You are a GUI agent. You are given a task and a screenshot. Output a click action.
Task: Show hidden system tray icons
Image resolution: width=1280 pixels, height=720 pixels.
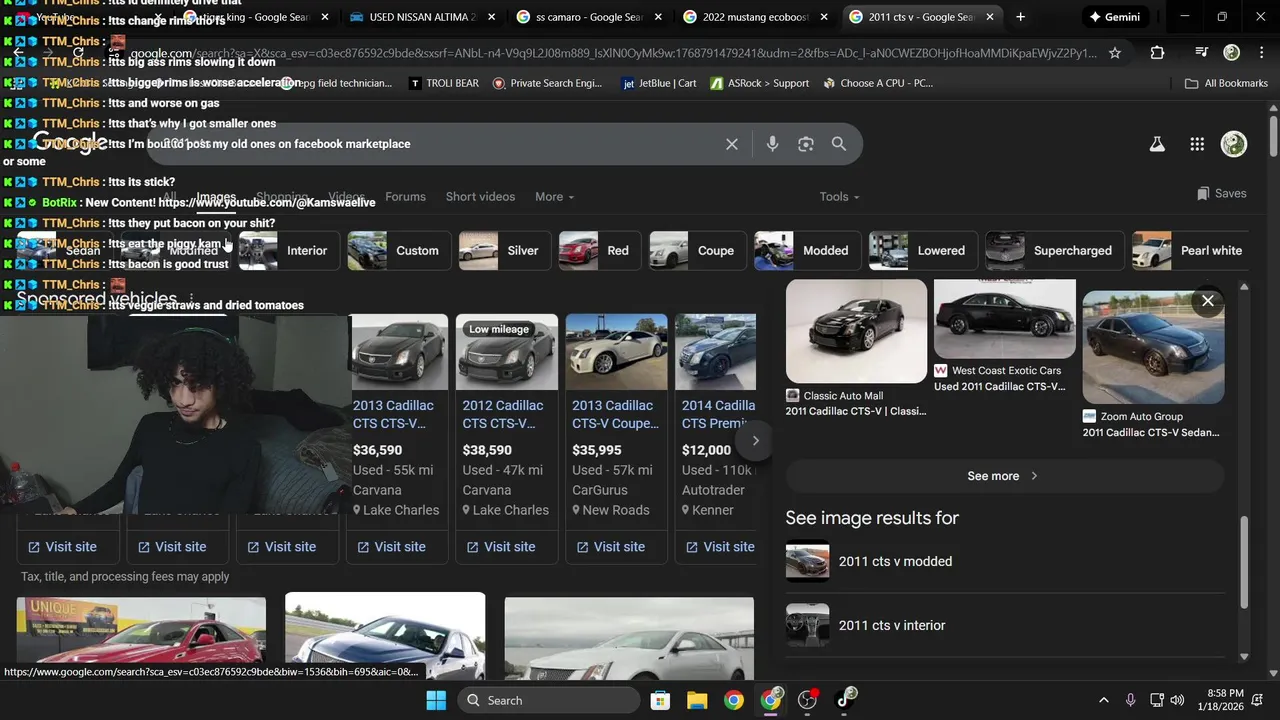click(1103, 700)
